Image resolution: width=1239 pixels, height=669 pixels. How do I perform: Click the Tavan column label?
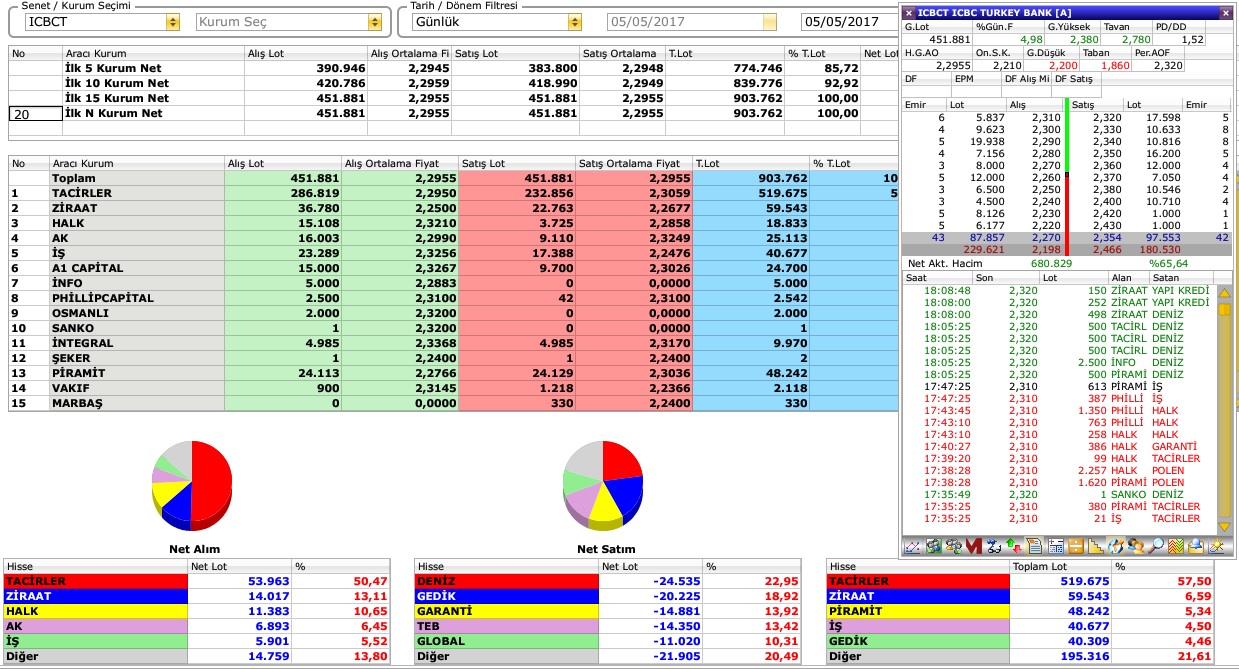tap(1116, 27)
